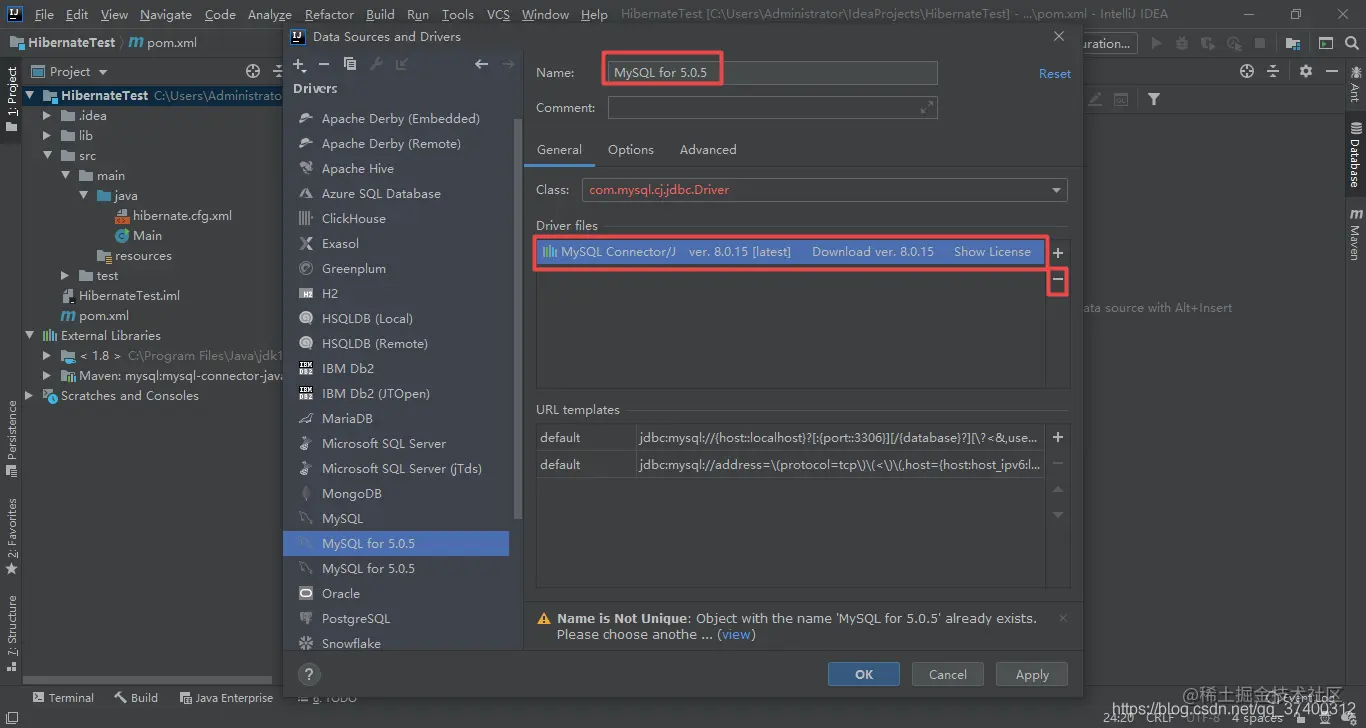Image resolution: width=1366 pixels, height=728 pixels.
Task: Switch to the General tab
Action: [x=559, y=150]
